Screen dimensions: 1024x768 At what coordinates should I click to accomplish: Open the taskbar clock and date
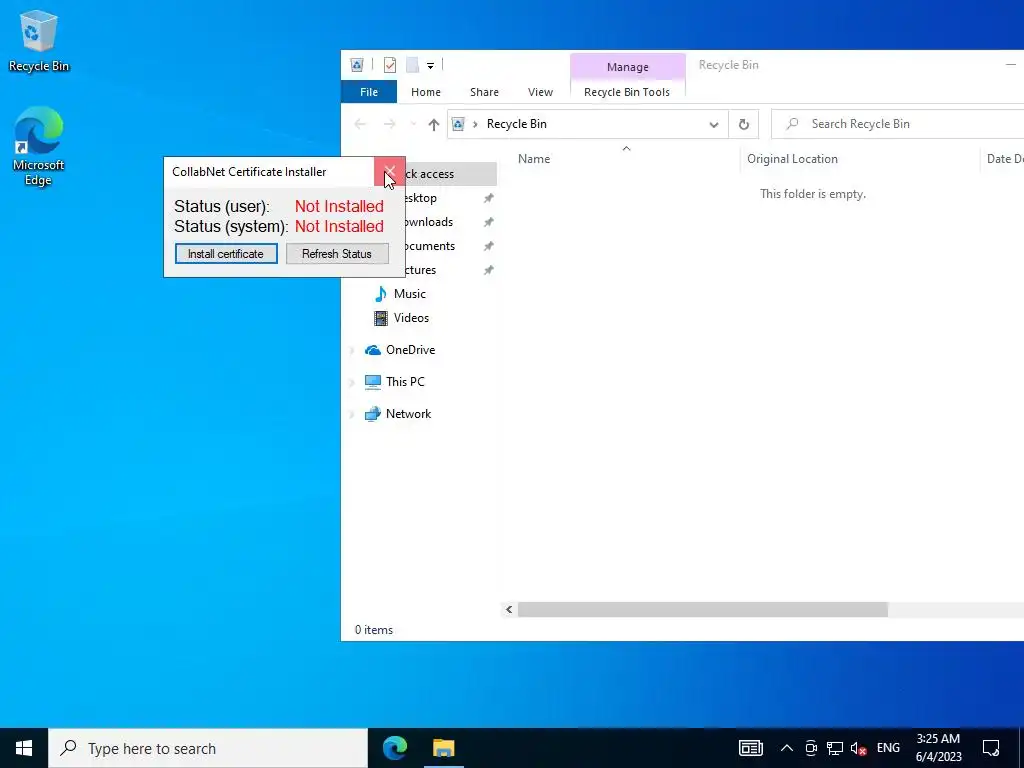click(938, 748)
